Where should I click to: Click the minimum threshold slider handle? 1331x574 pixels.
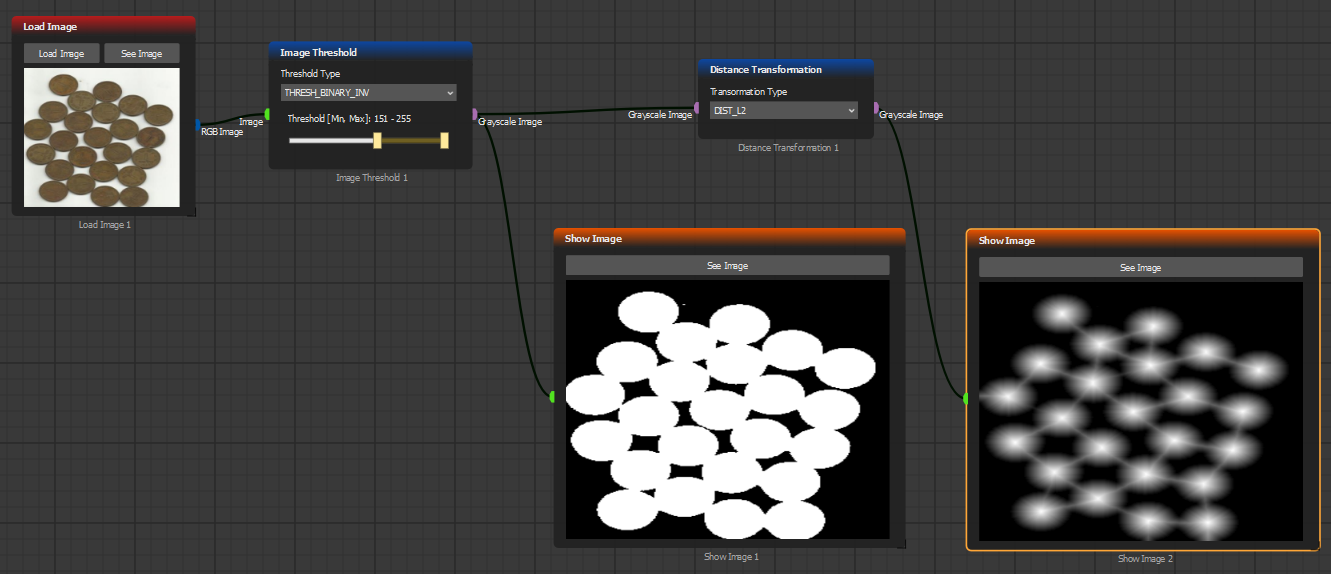[377, 141]
